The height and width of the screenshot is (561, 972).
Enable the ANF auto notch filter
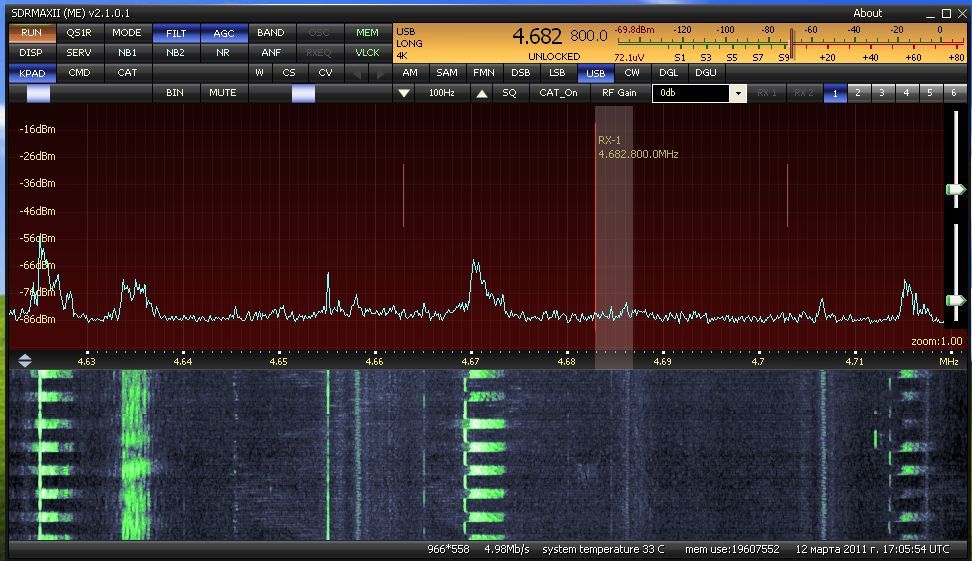click(x=271, y=52)
